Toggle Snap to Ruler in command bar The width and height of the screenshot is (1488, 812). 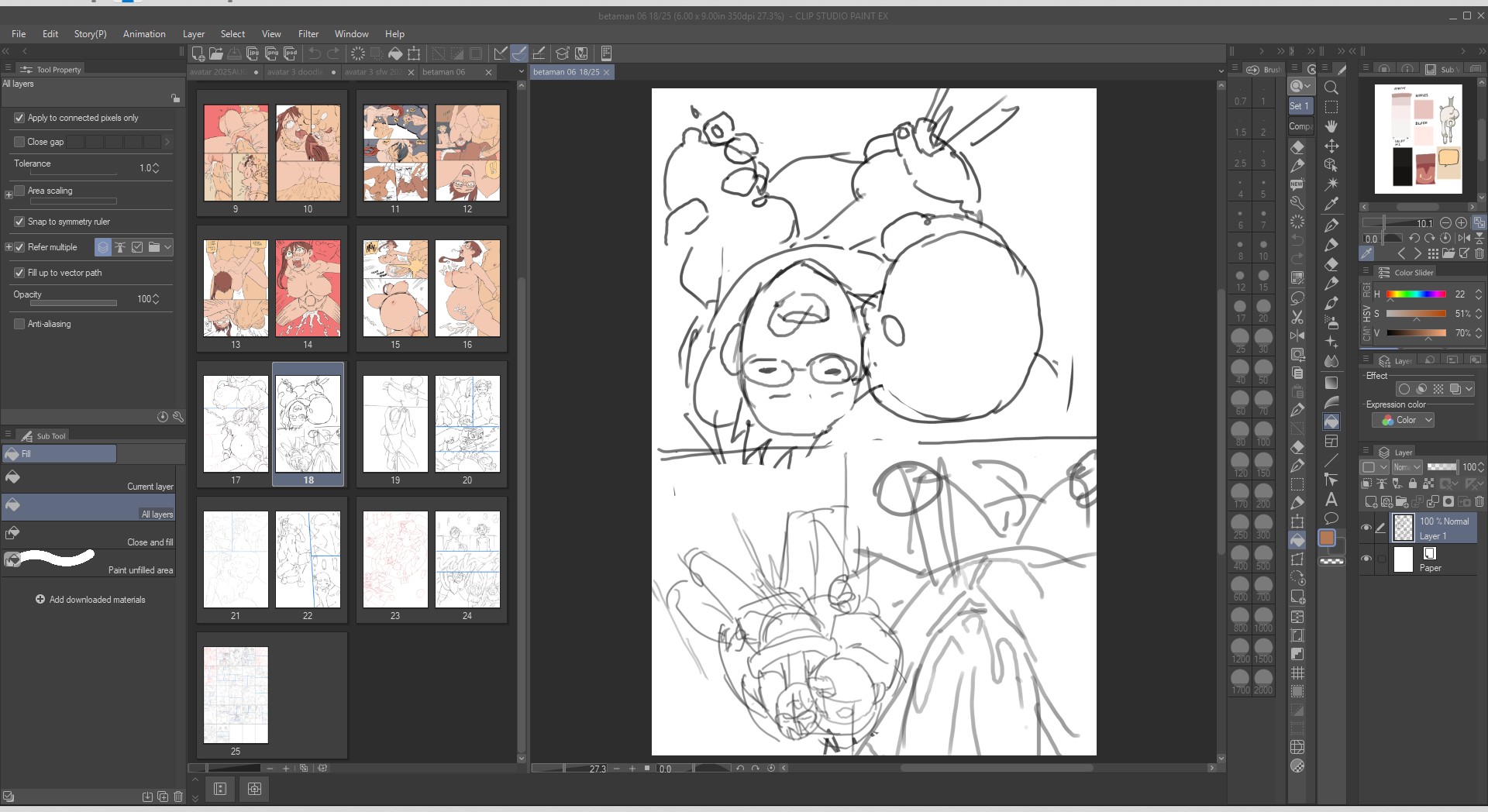pos(501,53)
